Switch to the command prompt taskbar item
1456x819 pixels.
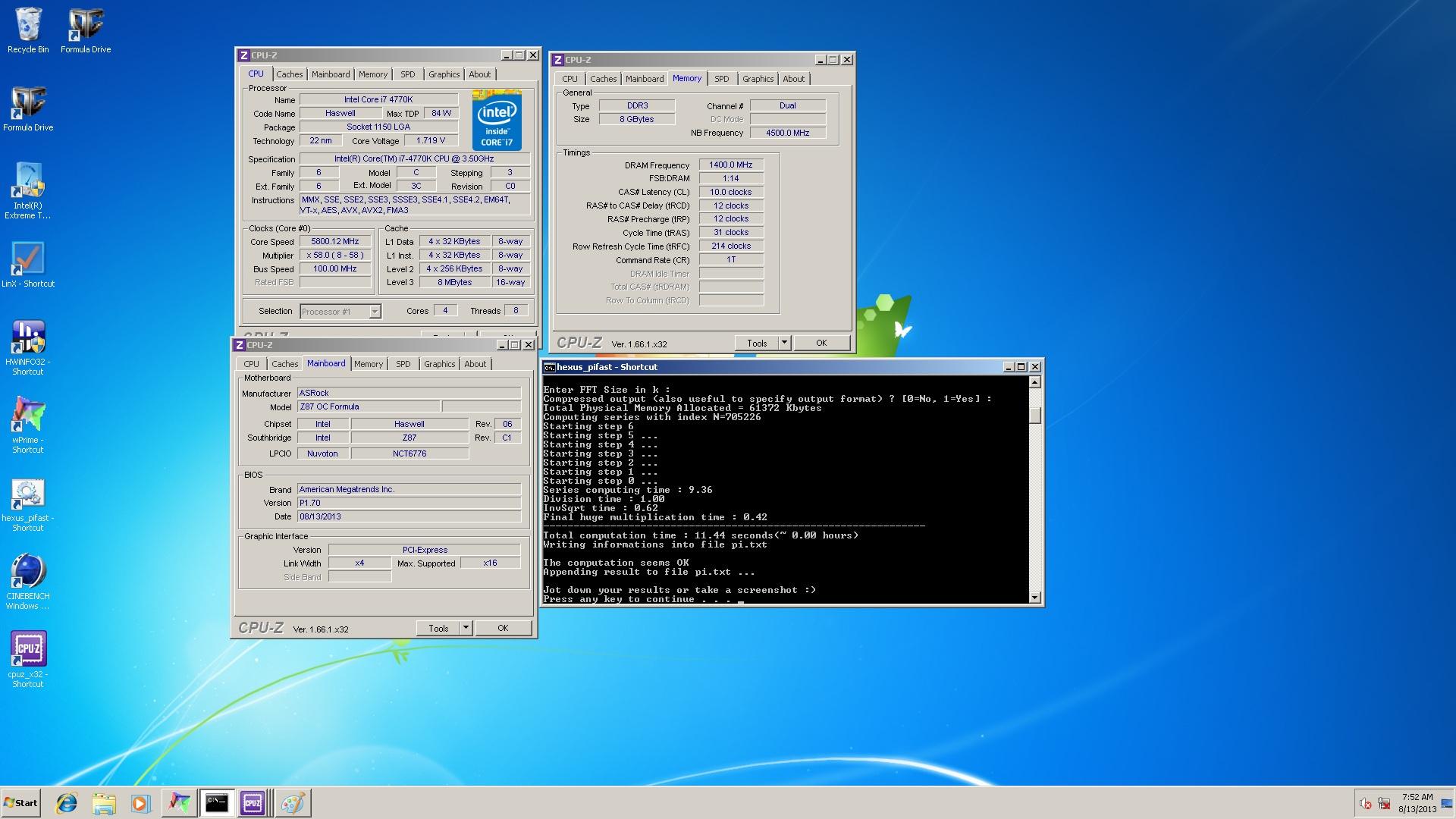[x=217, y=803]
